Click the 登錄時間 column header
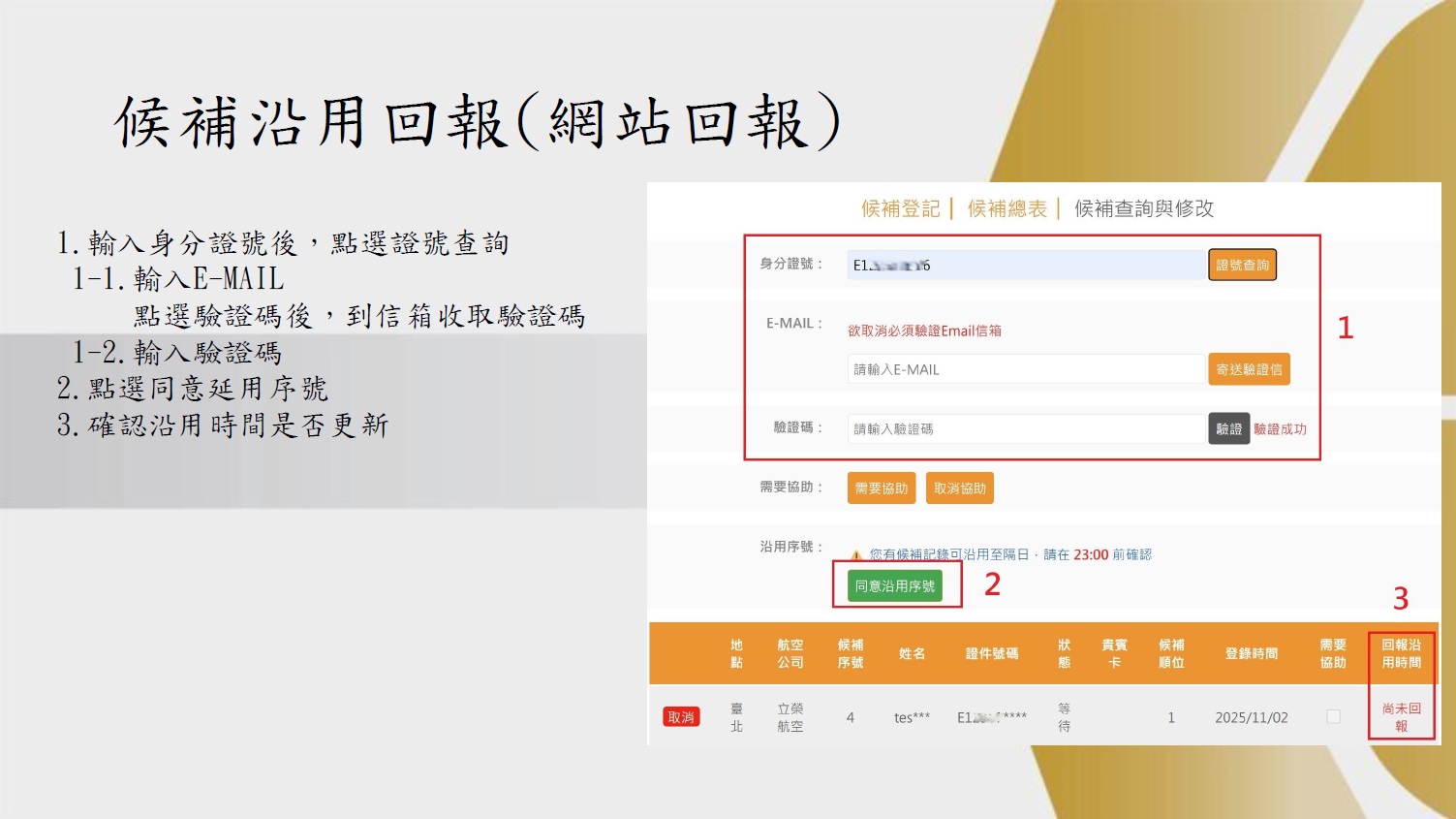The image size is (1456, 819). click(x=1251, y=654)
